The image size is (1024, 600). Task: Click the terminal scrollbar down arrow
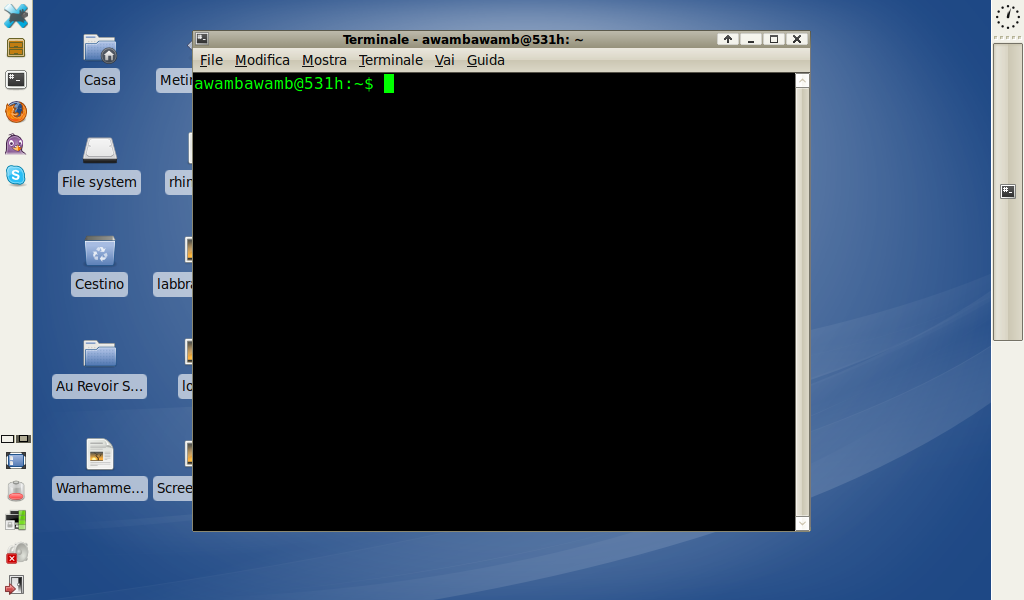(802, 523)
